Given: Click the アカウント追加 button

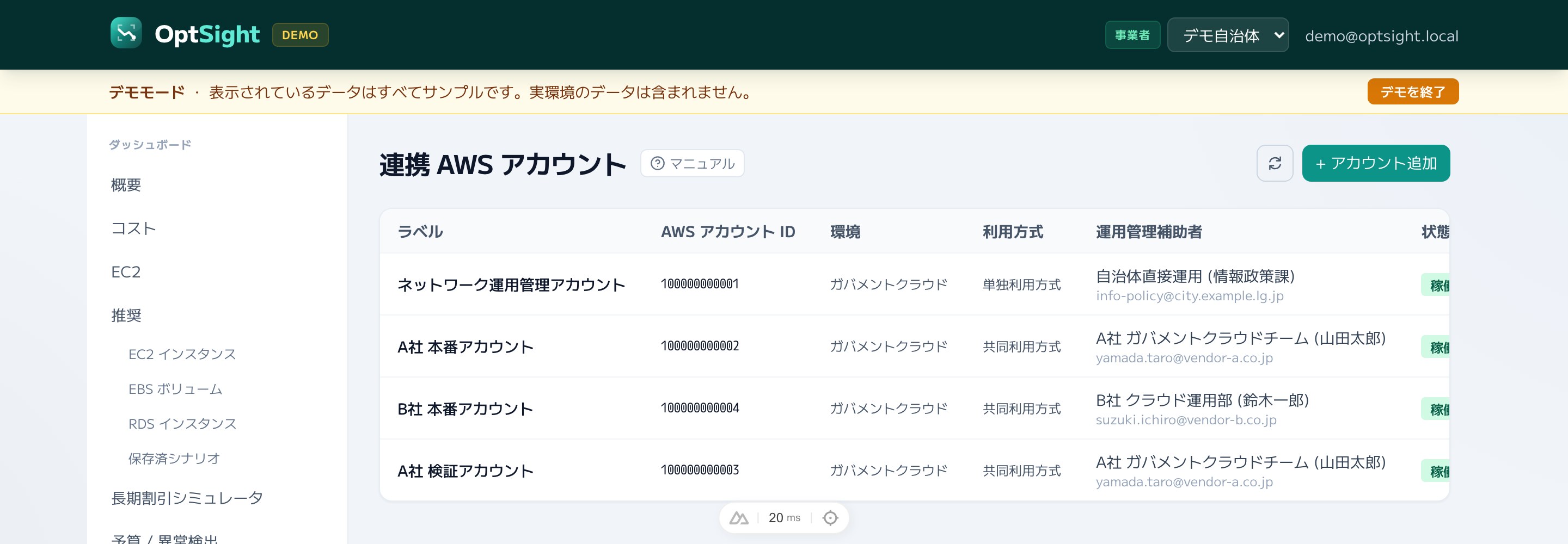Looking at the screenshot, I should (1376, 163).
